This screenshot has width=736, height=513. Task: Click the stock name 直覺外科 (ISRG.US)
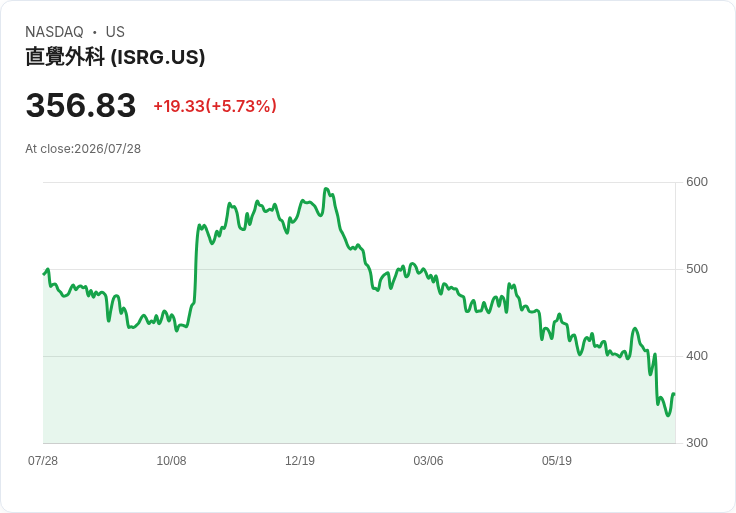[115, 57]
